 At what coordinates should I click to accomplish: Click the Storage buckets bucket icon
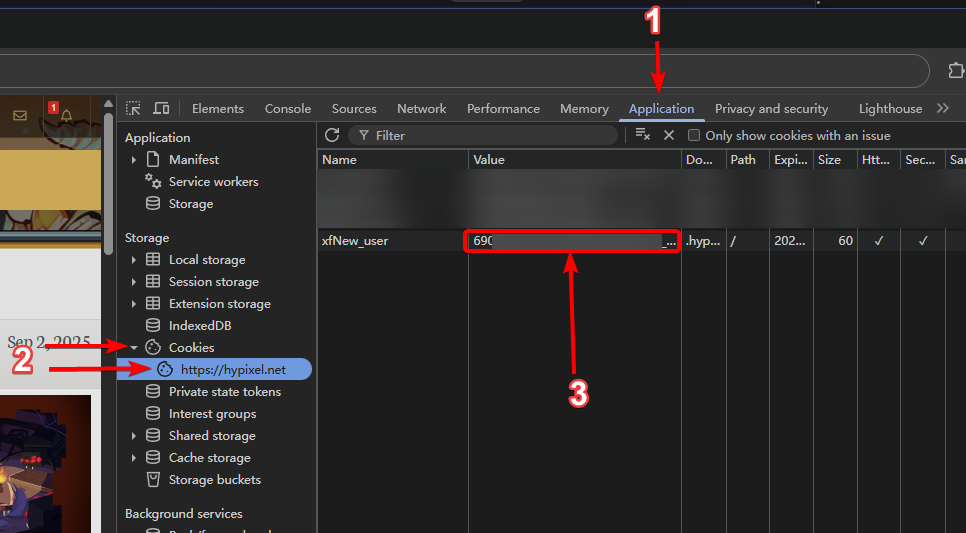[x=153, y=479]
